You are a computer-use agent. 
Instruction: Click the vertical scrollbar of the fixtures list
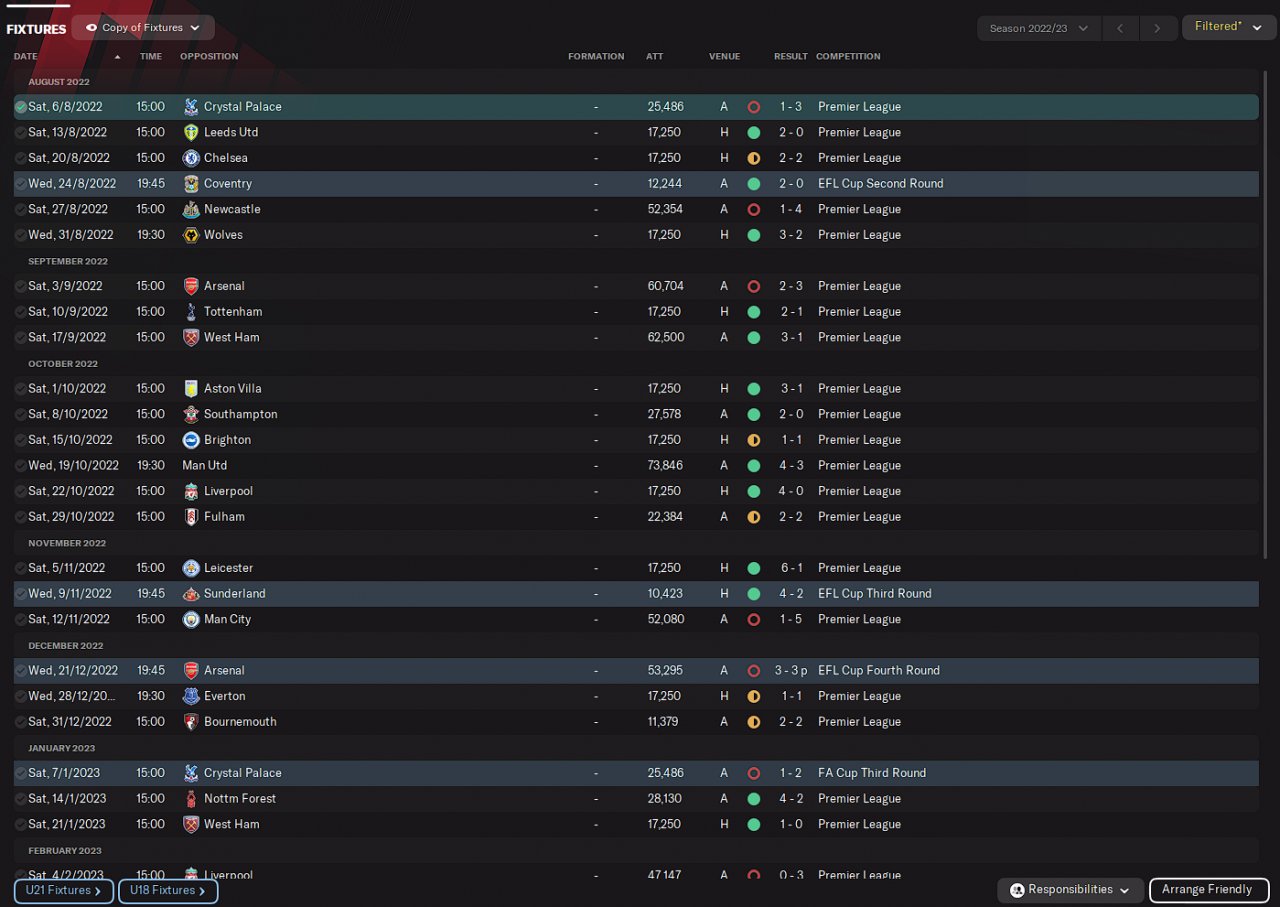[1267, 315]
